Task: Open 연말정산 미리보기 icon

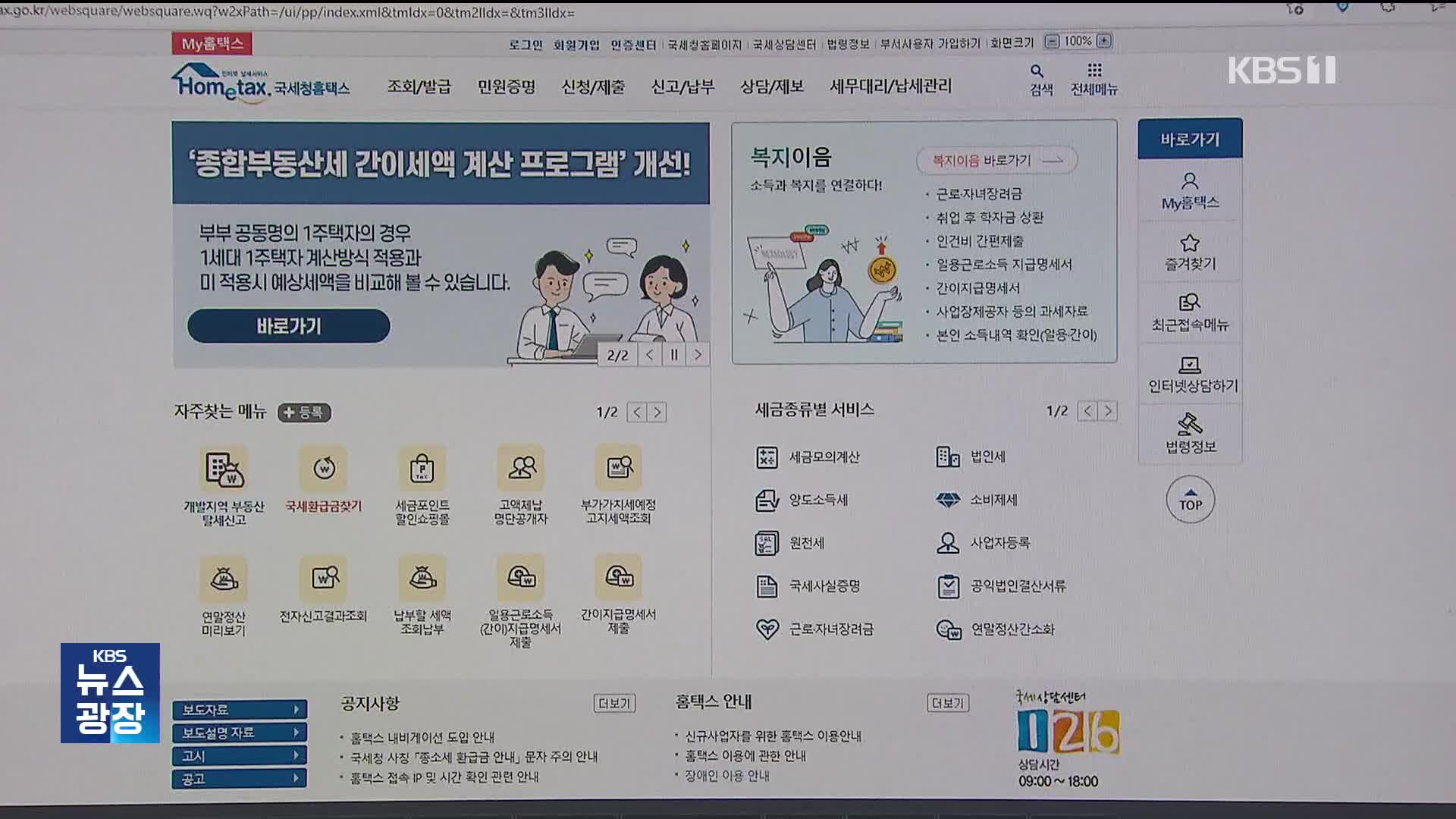Action: click(x=224, y=579)
